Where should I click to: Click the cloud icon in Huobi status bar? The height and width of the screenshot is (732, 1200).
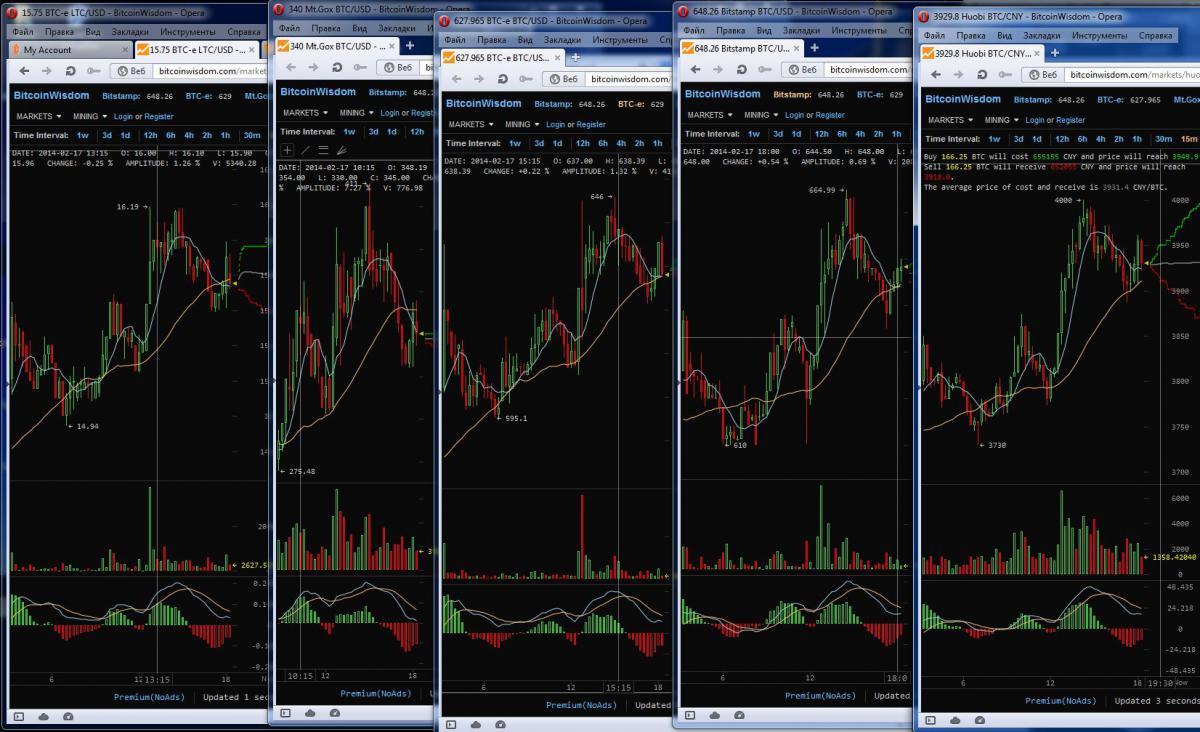956,721
